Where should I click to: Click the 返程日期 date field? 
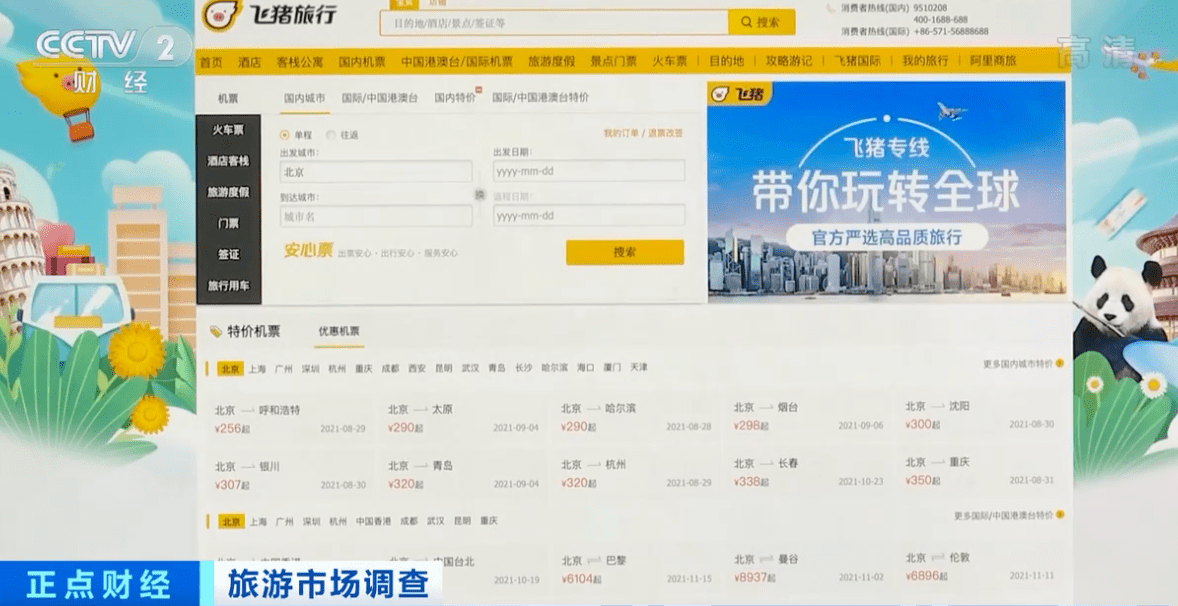coord(589,216)
